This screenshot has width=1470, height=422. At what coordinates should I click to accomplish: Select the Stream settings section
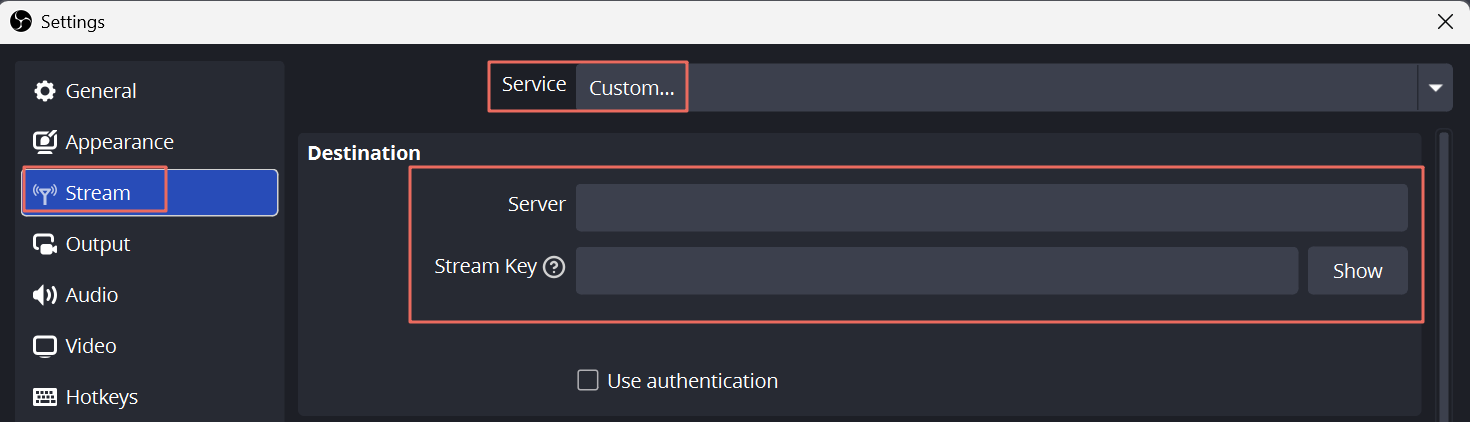(150, 193)
